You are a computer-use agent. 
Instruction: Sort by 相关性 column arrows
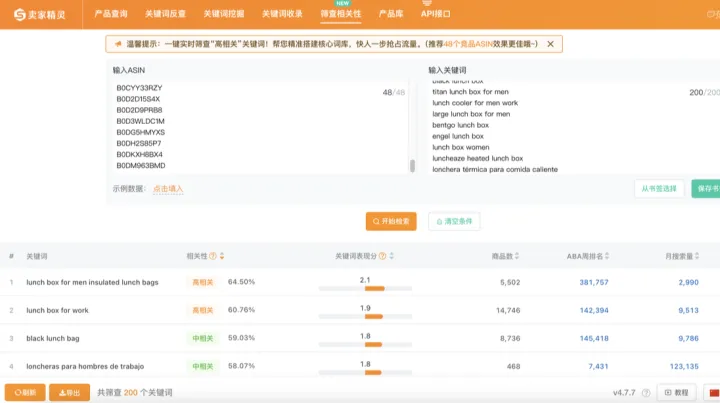coord(222,256)
